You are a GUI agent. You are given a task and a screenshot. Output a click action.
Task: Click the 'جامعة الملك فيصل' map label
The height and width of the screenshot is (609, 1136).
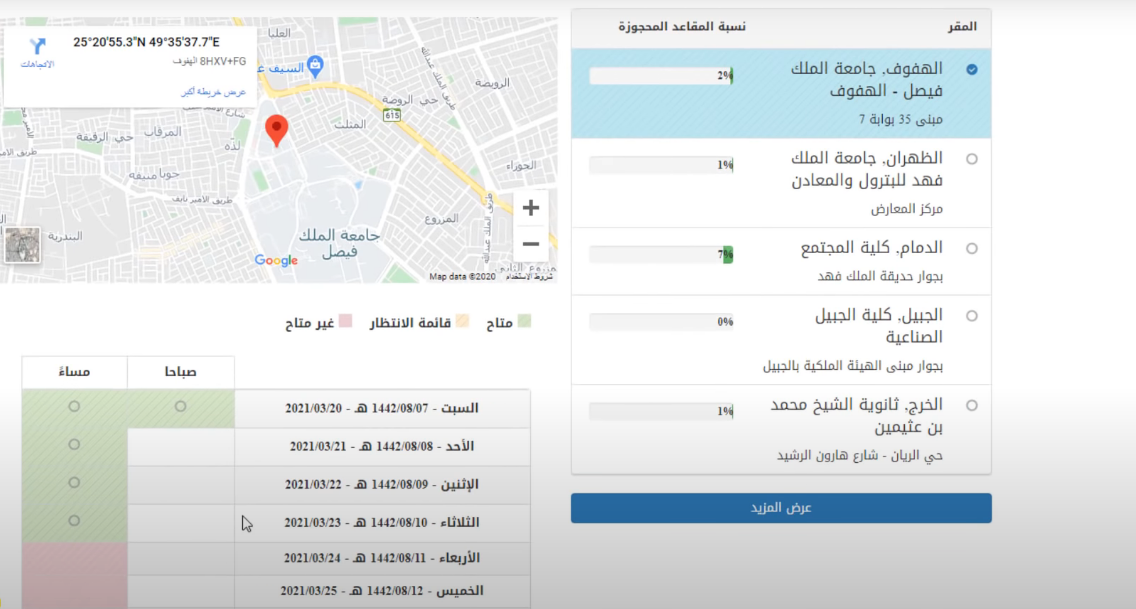click(x=339, y=243)
